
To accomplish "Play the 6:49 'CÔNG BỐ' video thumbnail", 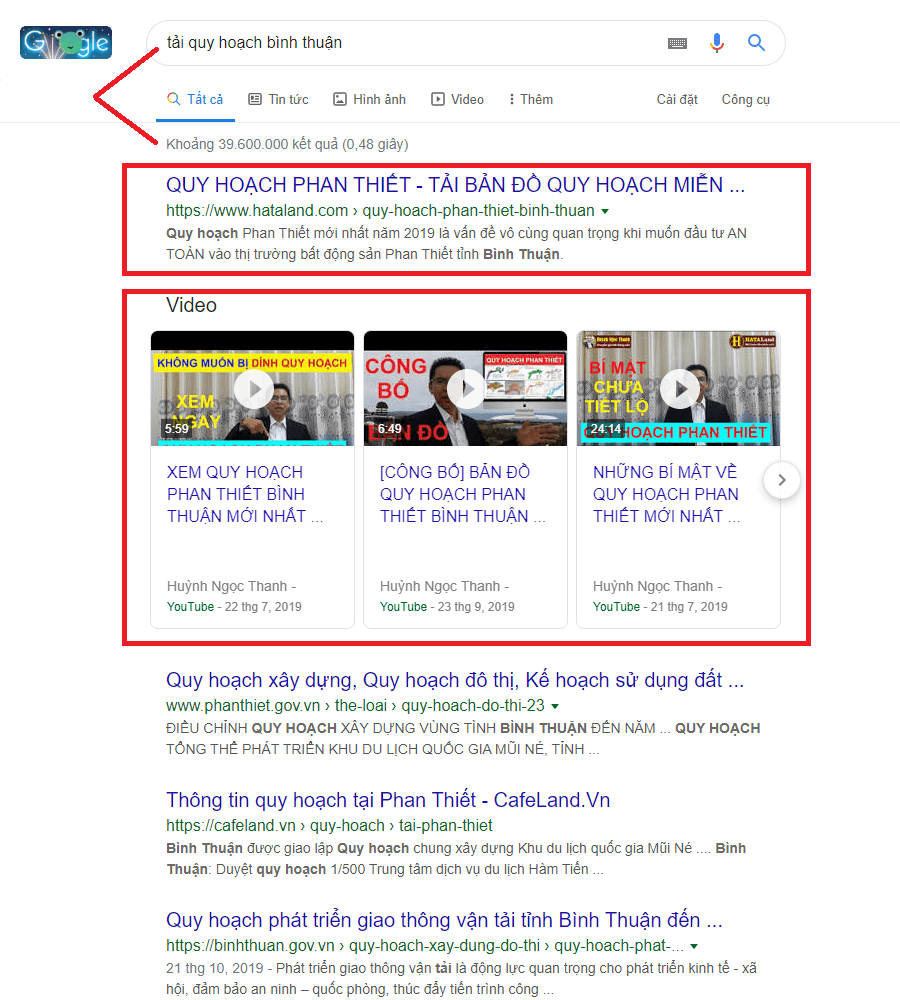I will (x=466, y=388).
